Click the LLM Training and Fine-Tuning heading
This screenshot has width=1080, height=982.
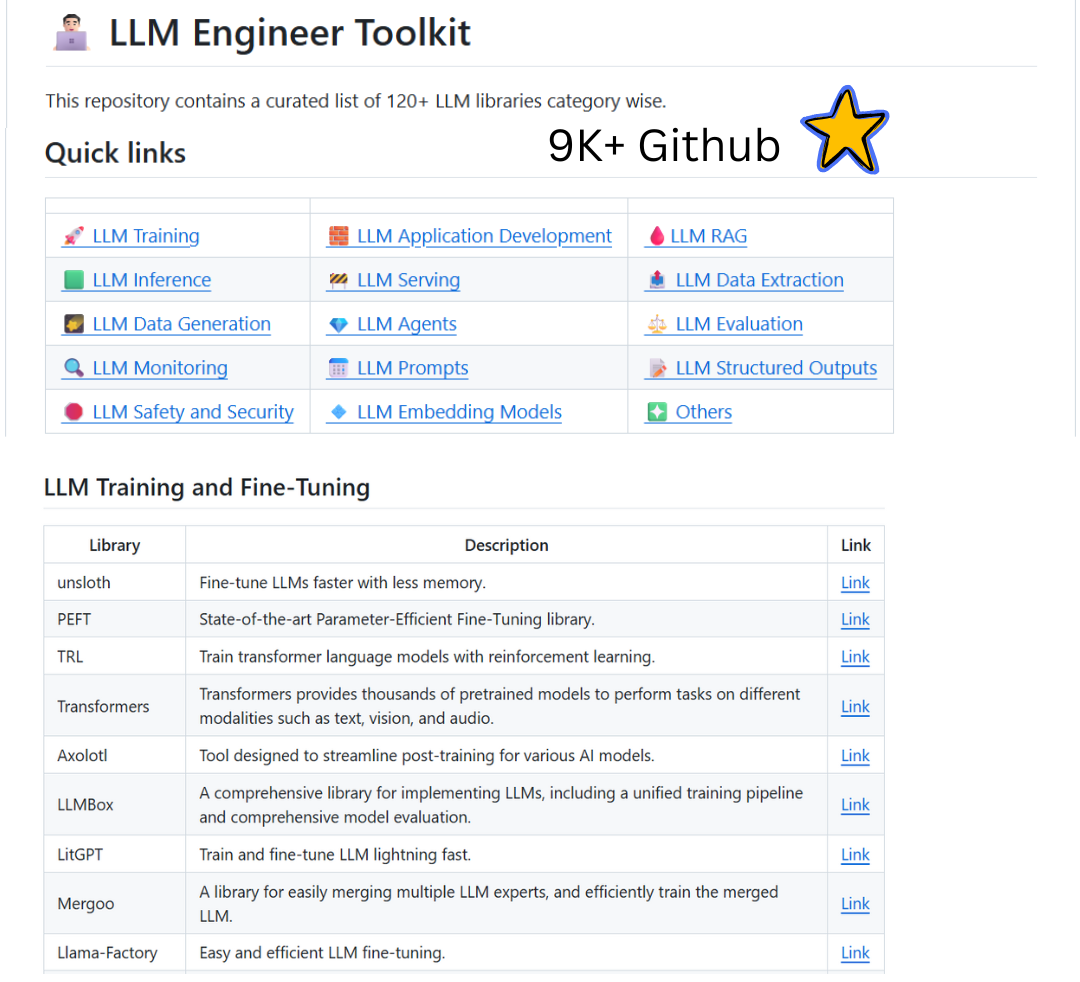tap(207, 488)
